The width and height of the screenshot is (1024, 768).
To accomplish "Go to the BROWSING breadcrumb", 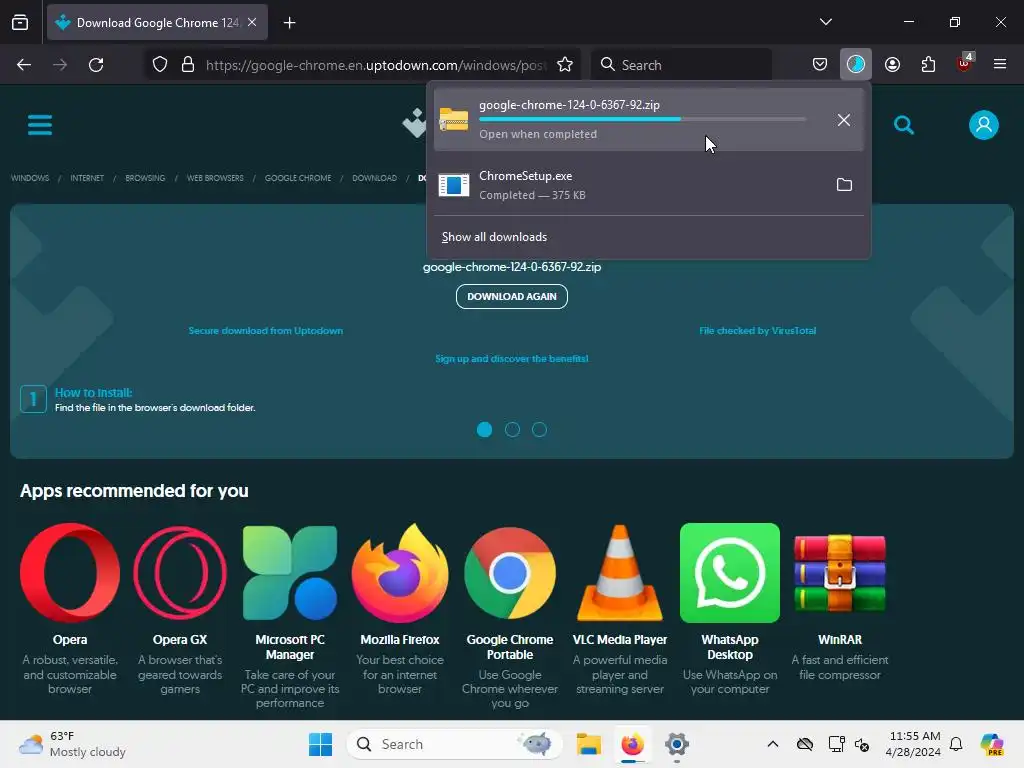I will pos(145,178).
